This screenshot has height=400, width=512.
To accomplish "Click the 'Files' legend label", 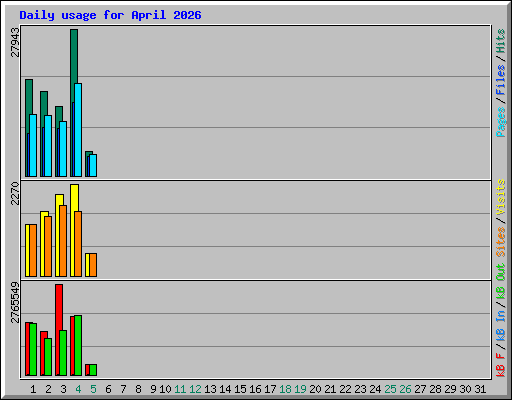I will [x=500, y=80].
